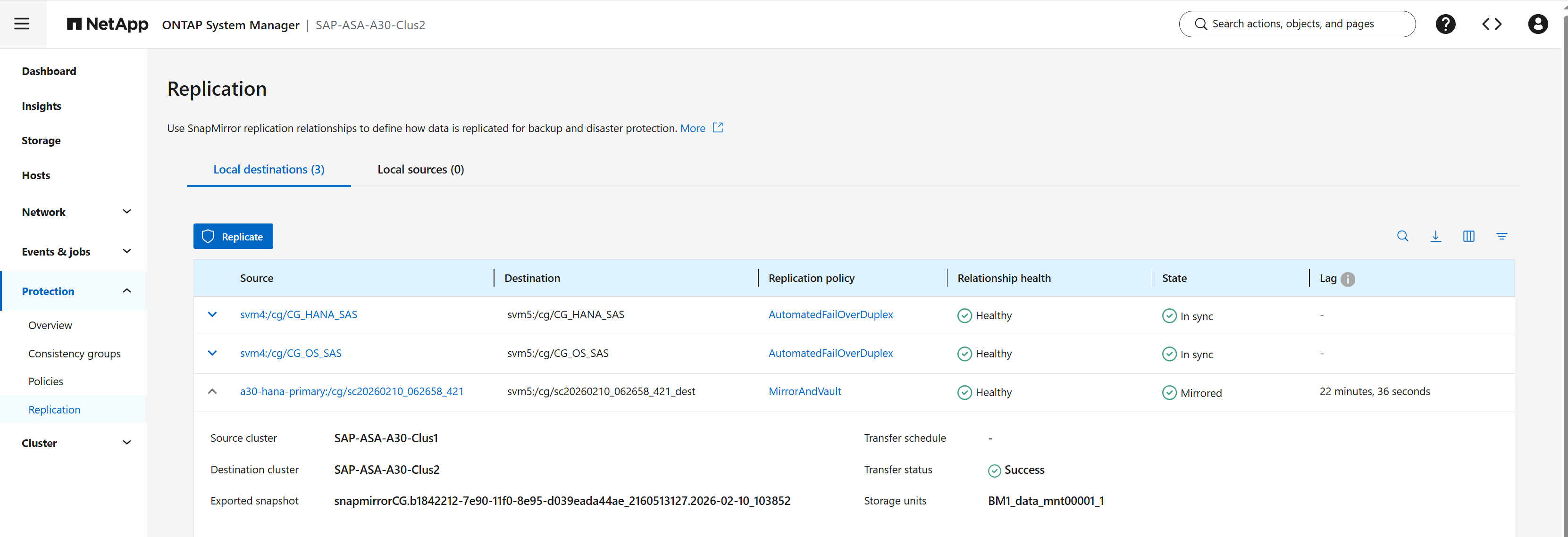The image size is (1568, 537).
Task: Click the Replication policy column header
Action: [x=812, y=278]
